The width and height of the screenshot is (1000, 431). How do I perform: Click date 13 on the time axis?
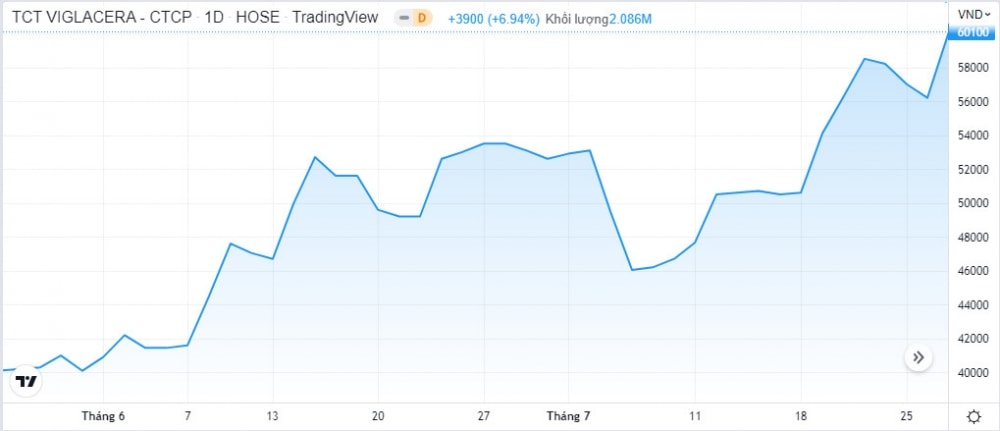(272, 416)
